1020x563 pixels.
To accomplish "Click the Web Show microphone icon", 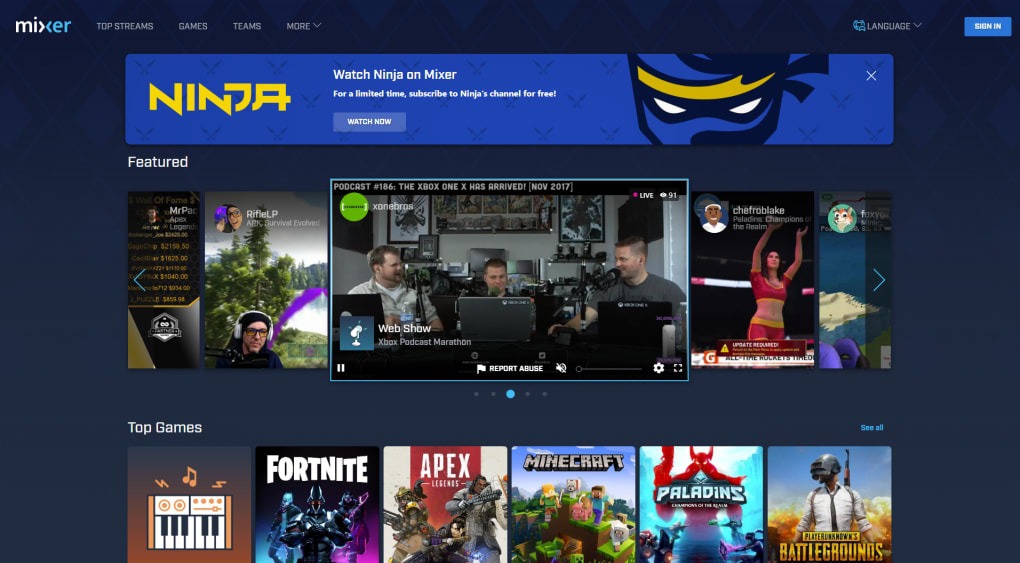I will (356, 333).
